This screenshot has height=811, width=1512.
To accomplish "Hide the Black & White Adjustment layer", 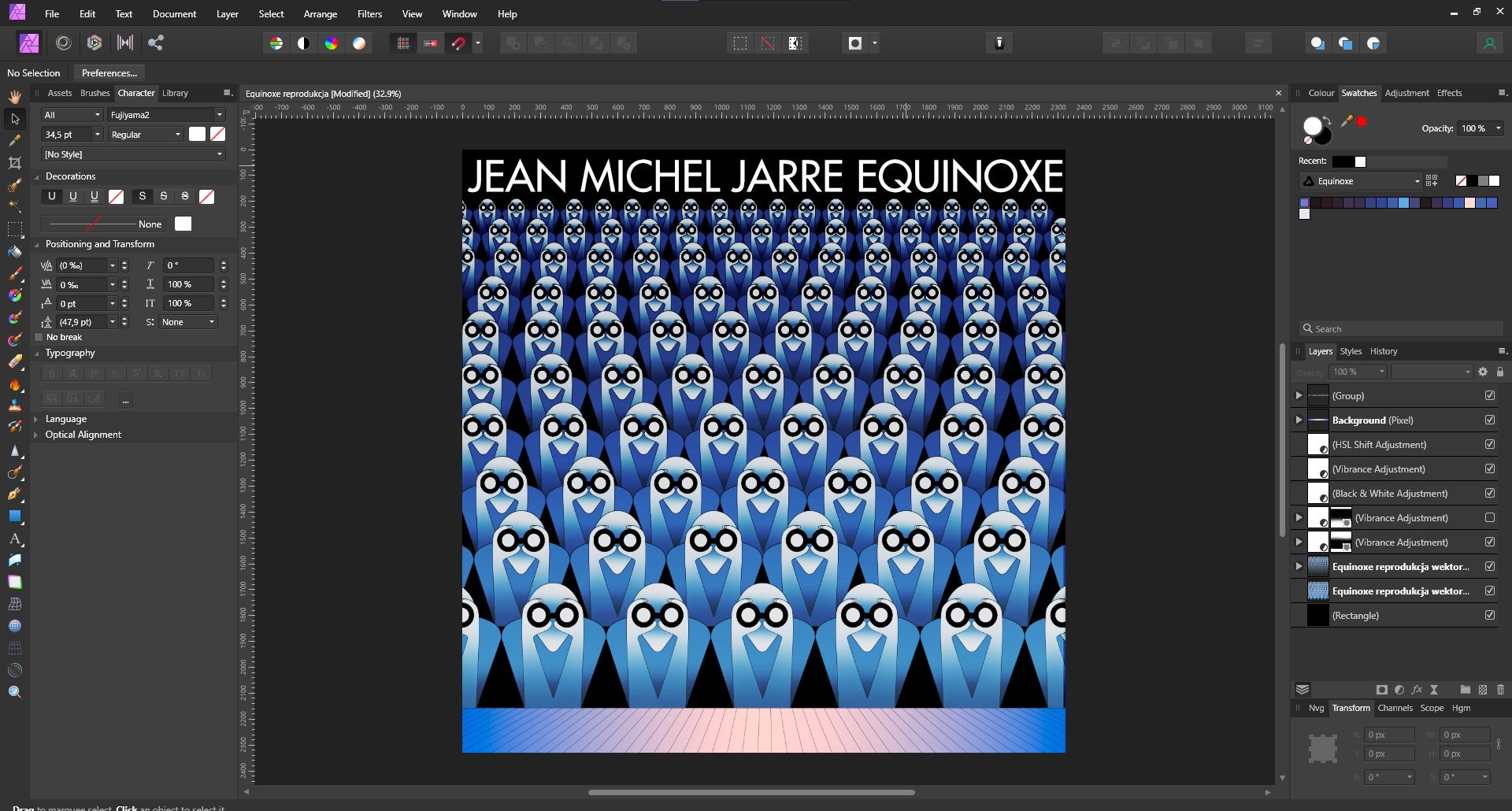I will click(x=1490, y=493).
